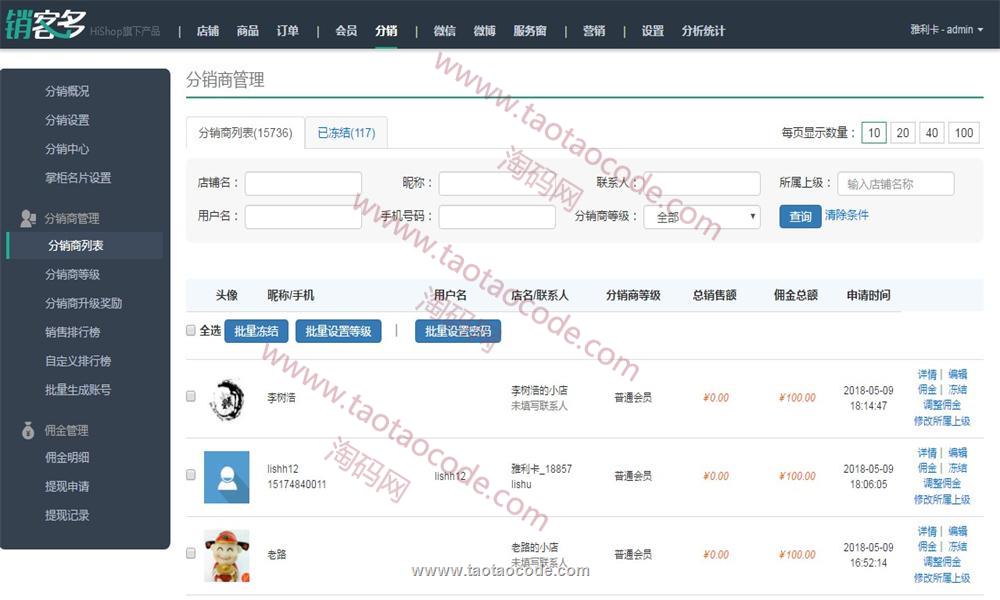Switch to the 已冻结(117) tab
Image resolution: width=1000 pixels, height=600 pixels.
346,133
